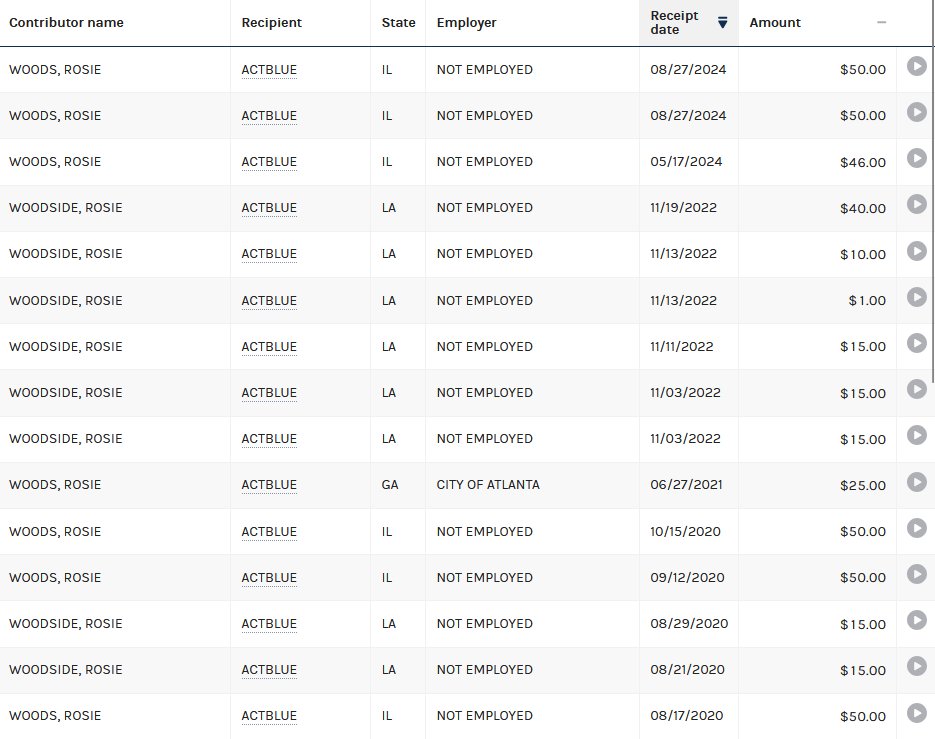Screen dimensions: 935x739
Task: Expand details for the 10/15/2020 row
Action: coord(917,528)
